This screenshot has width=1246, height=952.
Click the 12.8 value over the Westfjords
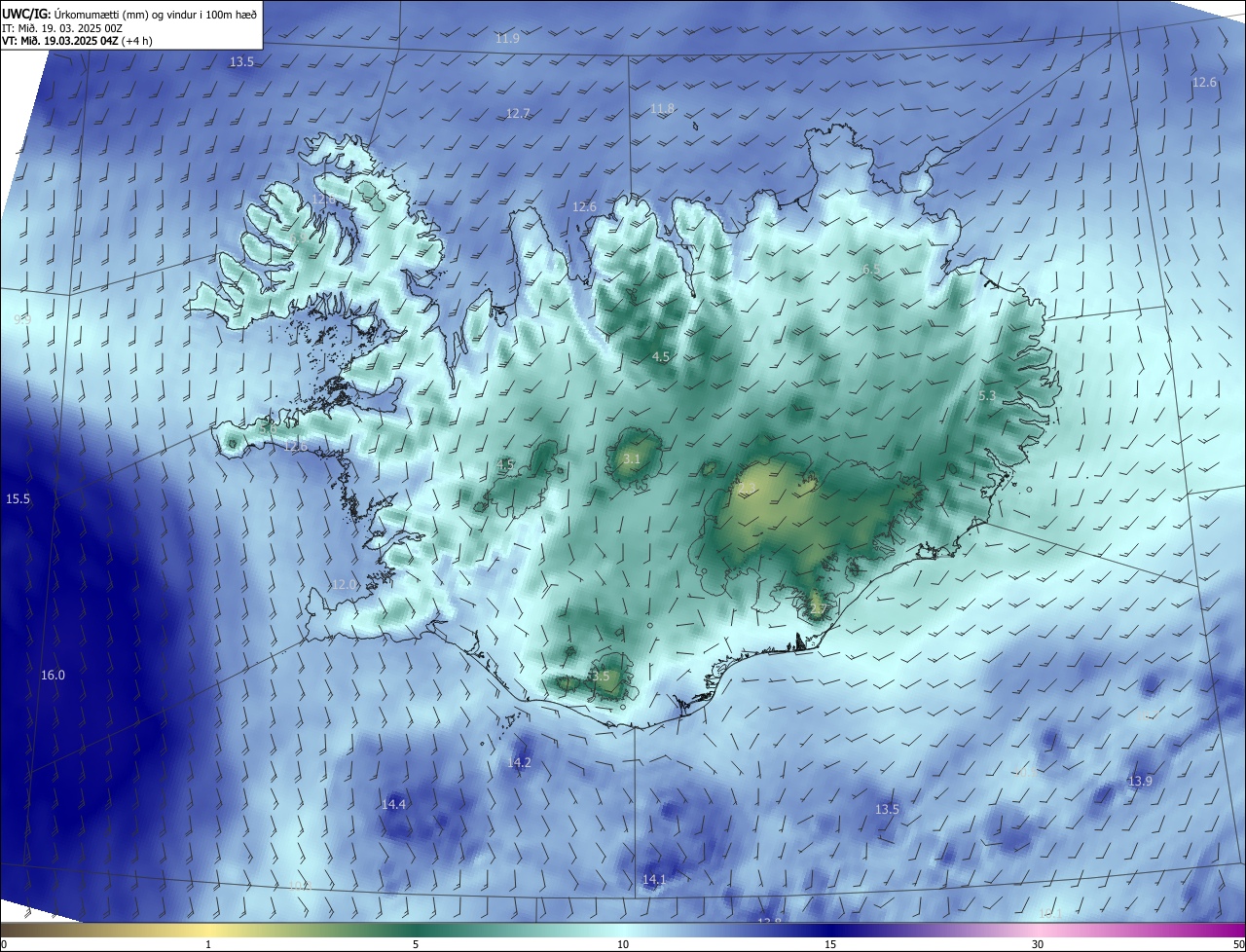pyautogui.click(x=324, y=200)
